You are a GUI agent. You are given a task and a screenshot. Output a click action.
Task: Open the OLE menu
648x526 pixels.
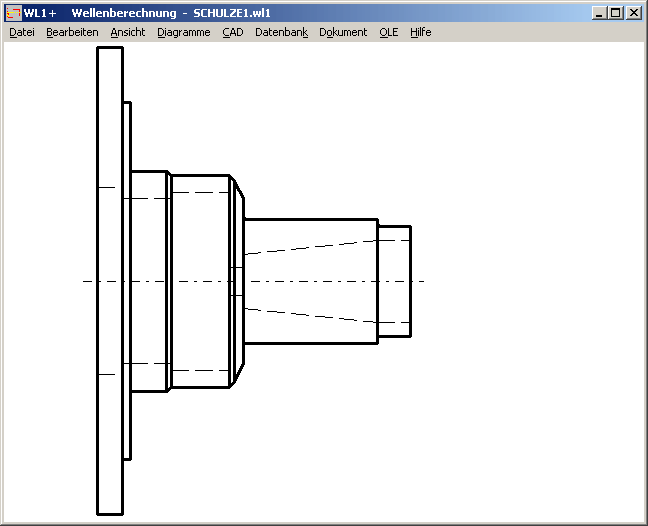(389, 32)
